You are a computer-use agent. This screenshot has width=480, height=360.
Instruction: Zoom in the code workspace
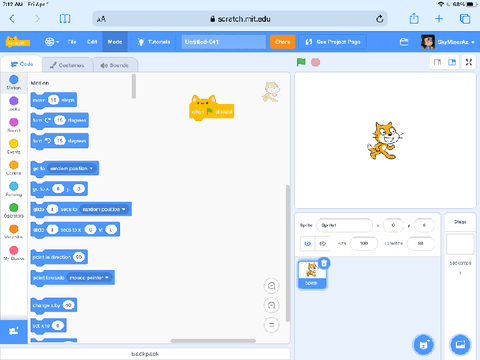pos(271,286)
